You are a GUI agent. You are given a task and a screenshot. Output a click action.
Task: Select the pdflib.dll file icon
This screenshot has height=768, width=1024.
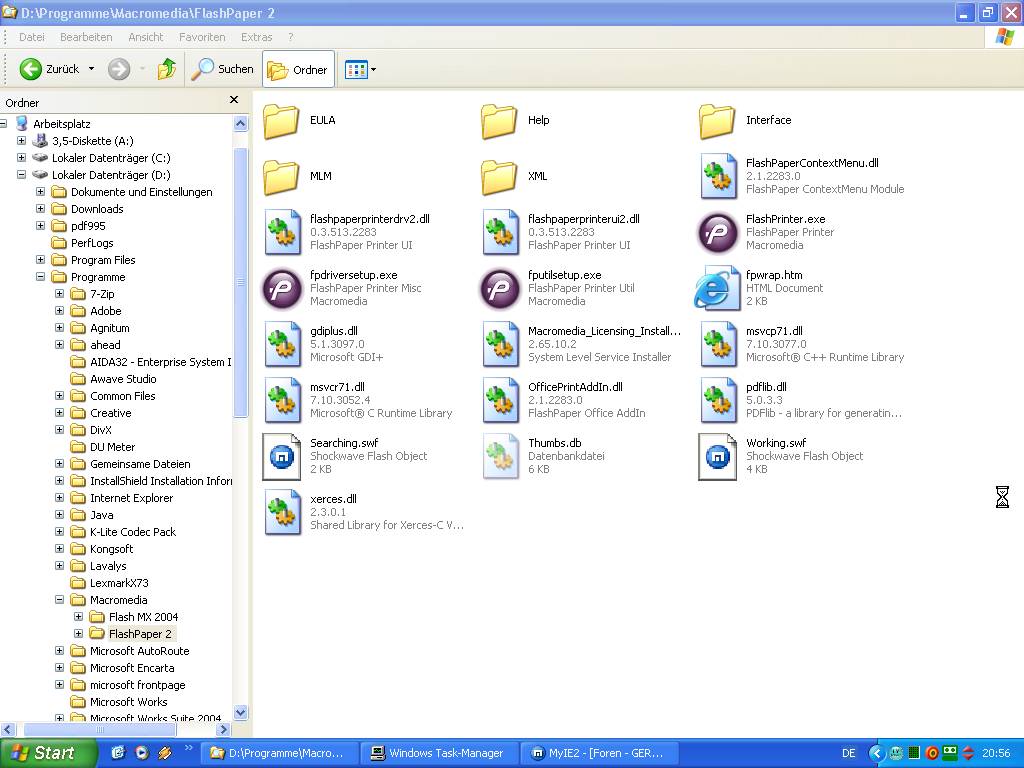pyautogui.click(x=718, y=401)
